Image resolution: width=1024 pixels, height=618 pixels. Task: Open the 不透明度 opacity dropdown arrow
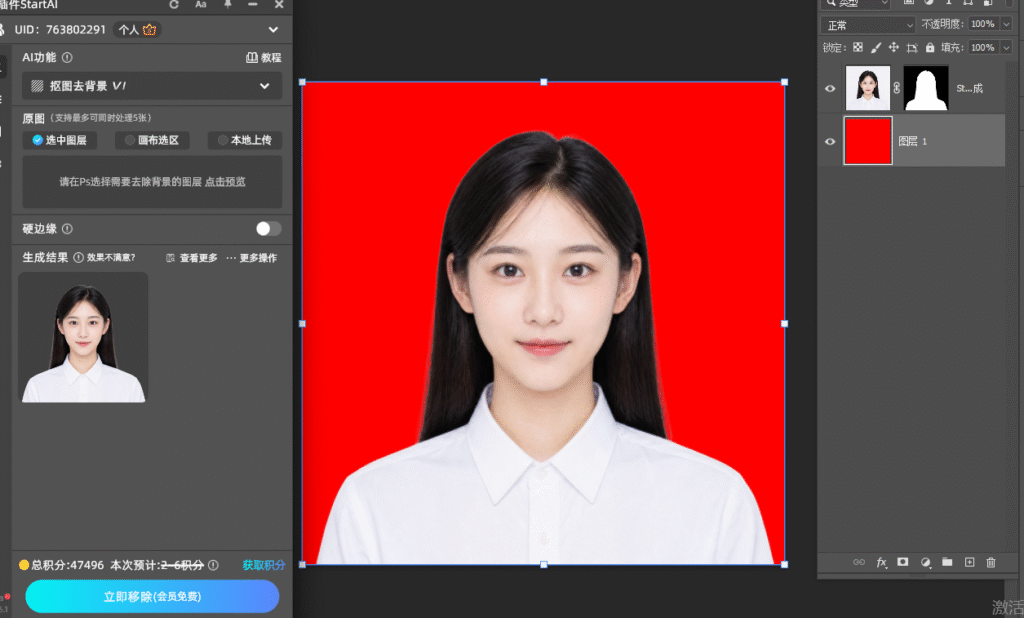point(1006,24)
